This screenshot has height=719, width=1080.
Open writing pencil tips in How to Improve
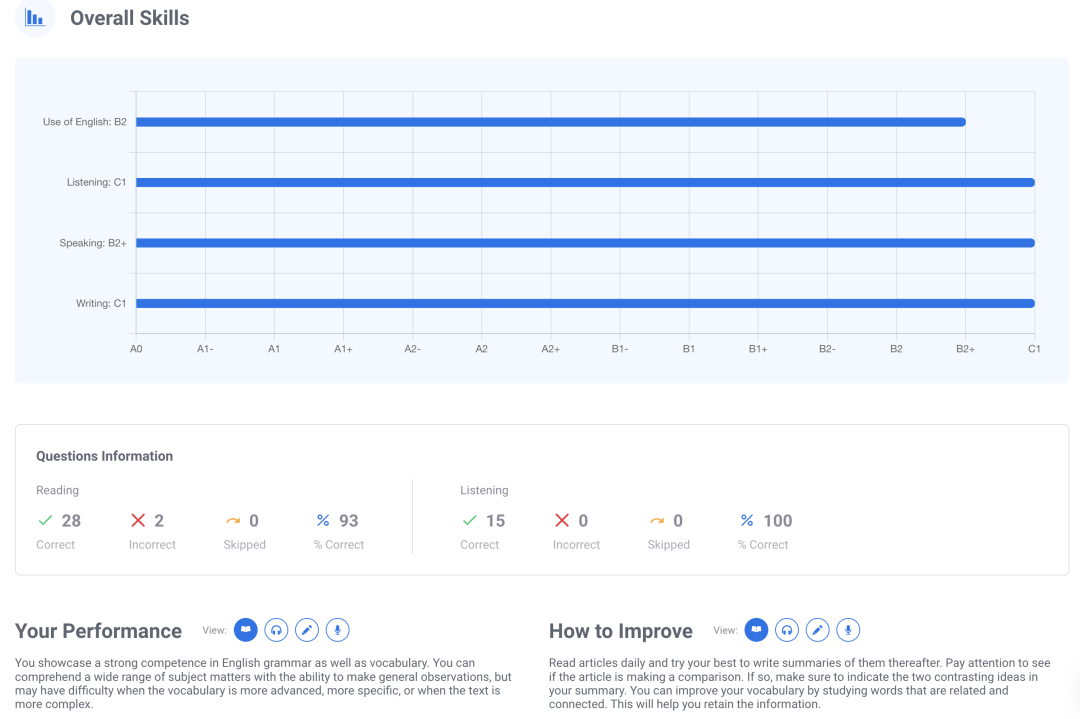818,630
